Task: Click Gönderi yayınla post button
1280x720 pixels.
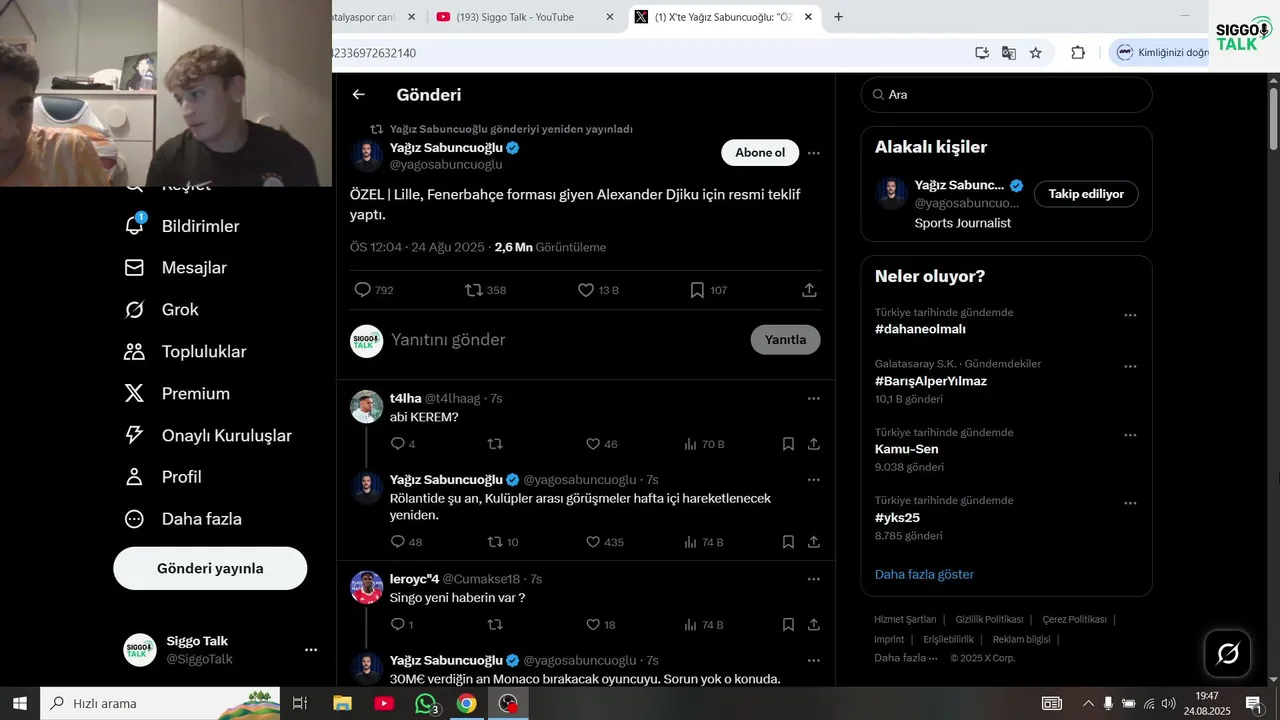Action: 210,568
